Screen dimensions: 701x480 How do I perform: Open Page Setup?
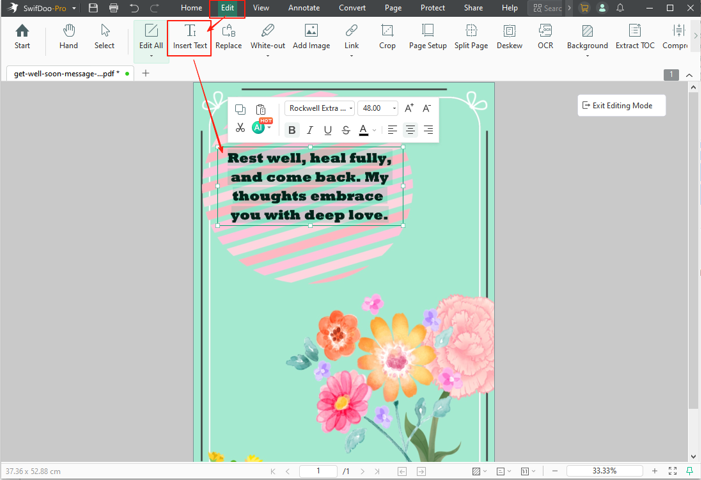pos(428,37)
